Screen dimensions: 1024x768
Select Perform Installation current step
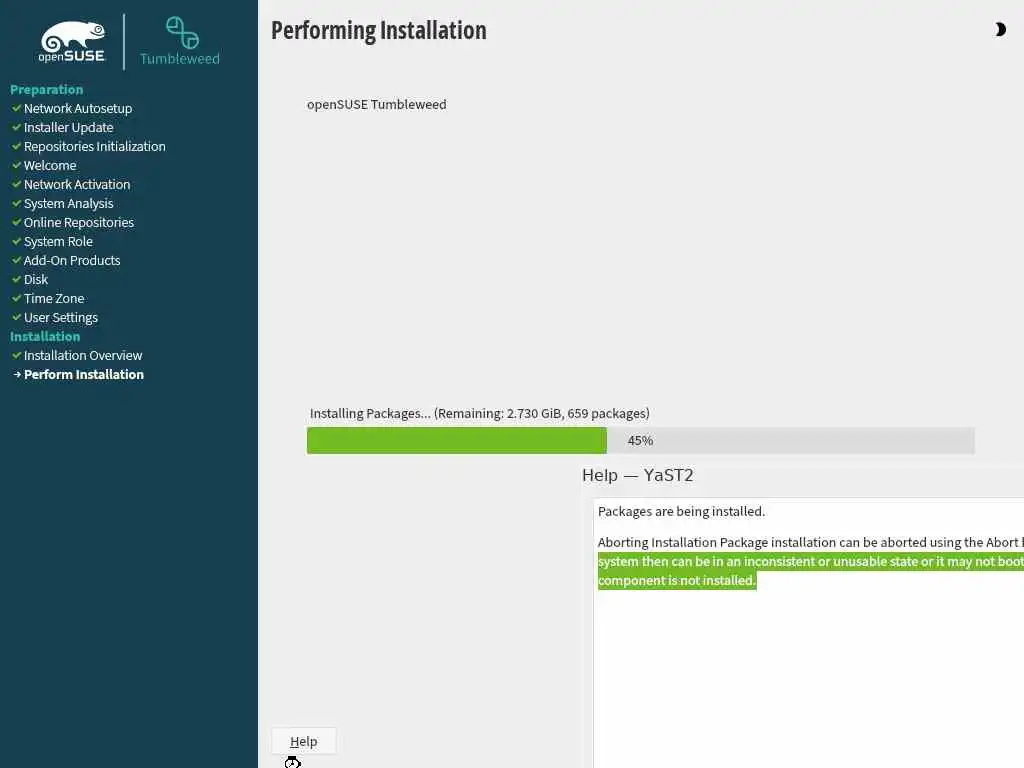point(84,374)
